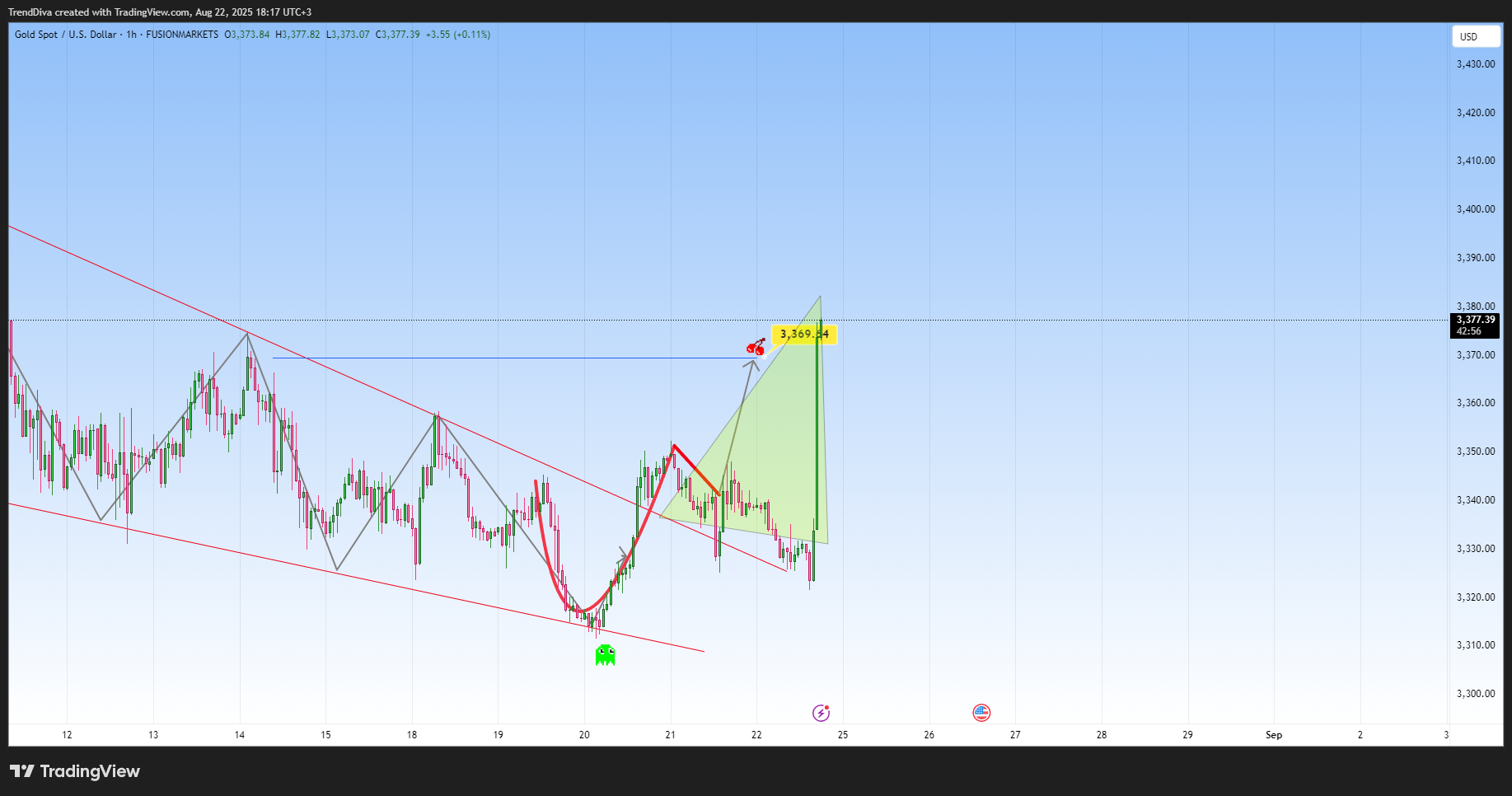
Task: Click the +3.55 (+0.11%) change value
Action: (458, 35)
